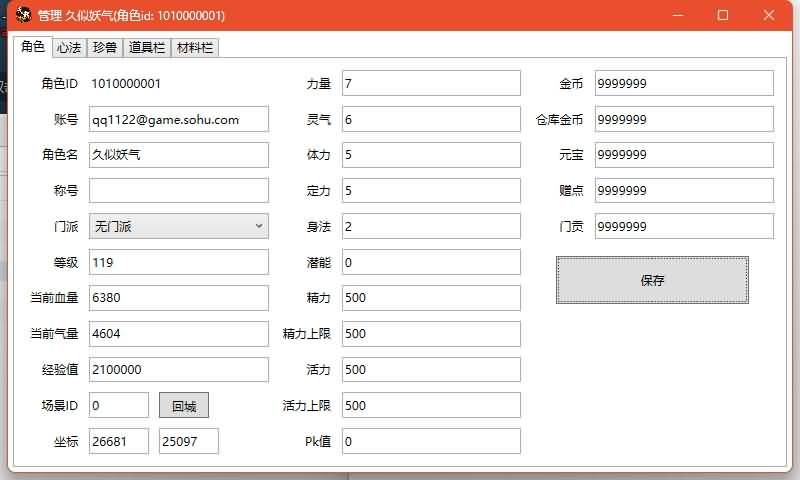Viewport: 800px width, 480px height.
Task: Click the 灵气 input field
Action: [x=431, y=119]
